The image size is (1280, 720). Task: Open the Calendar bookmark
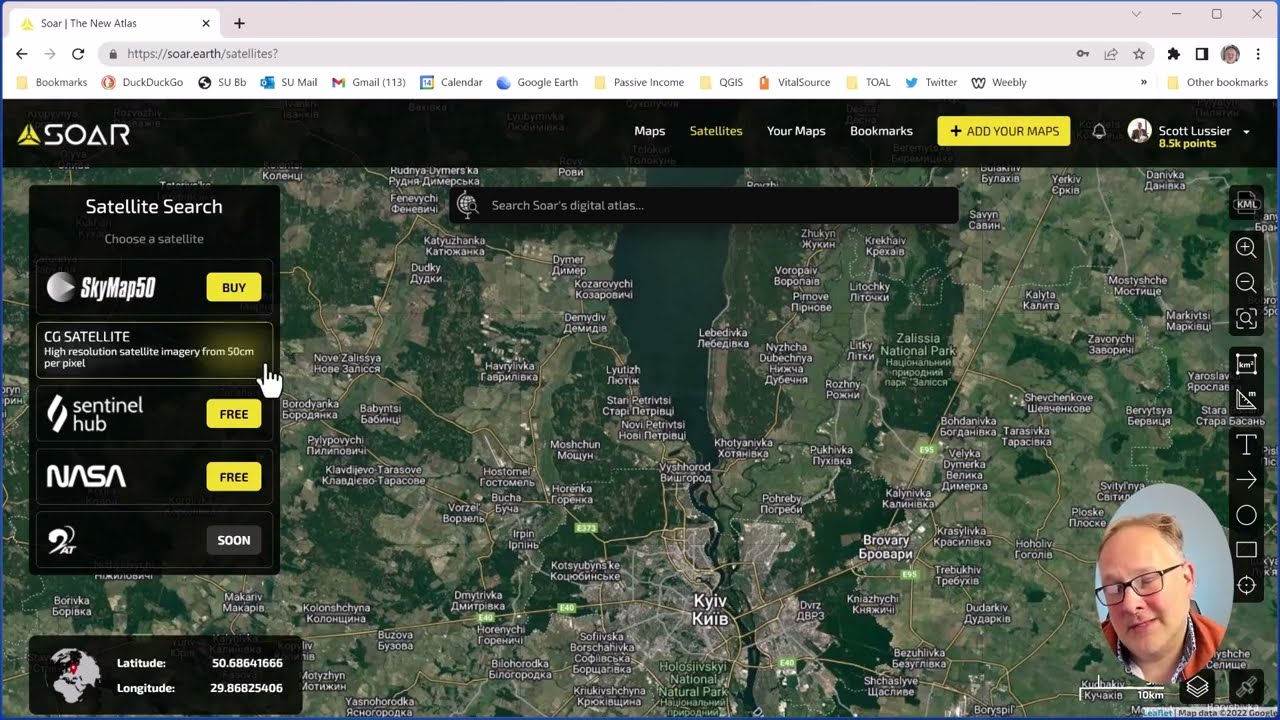(451, 82)
